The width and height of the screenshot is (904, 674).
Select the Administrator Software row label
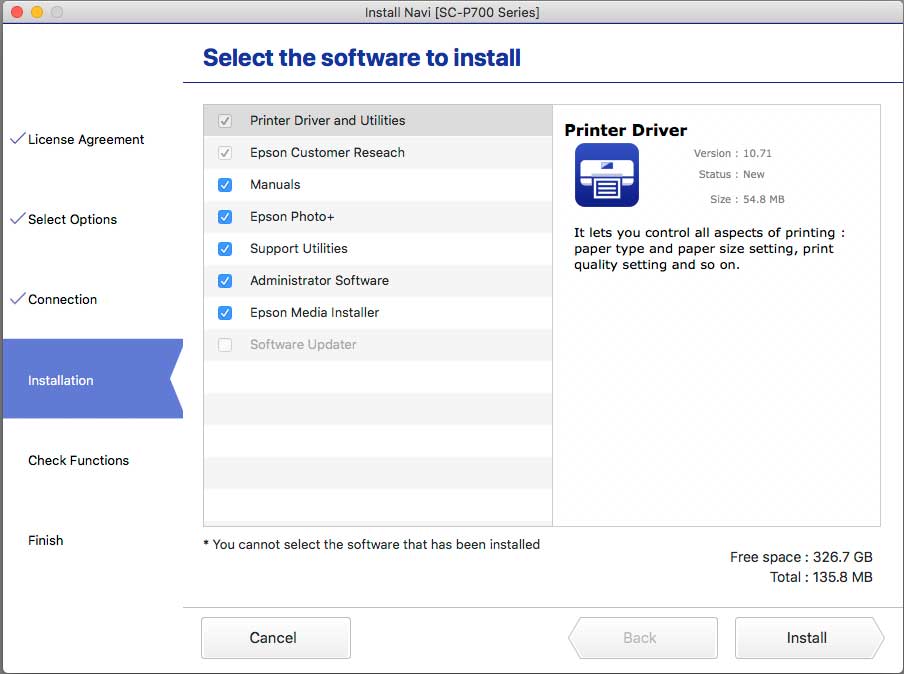click(319, 280)
